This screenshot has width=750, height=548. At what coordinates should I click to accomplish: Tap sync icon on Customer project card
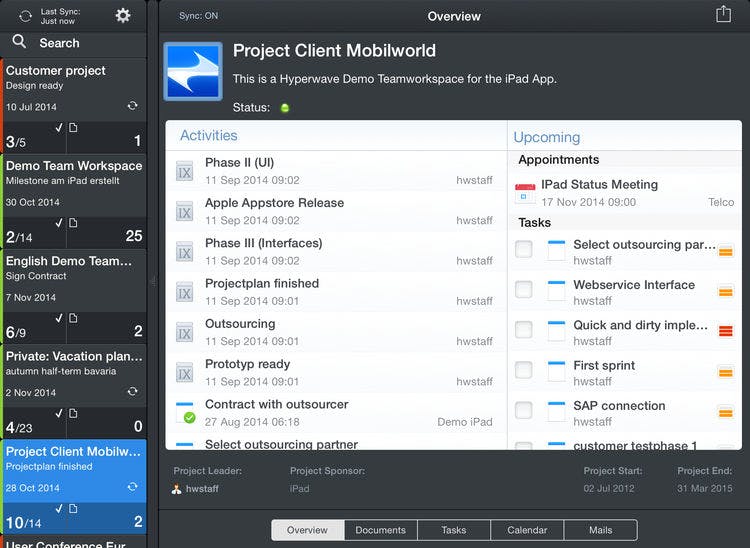pos(132,106)
